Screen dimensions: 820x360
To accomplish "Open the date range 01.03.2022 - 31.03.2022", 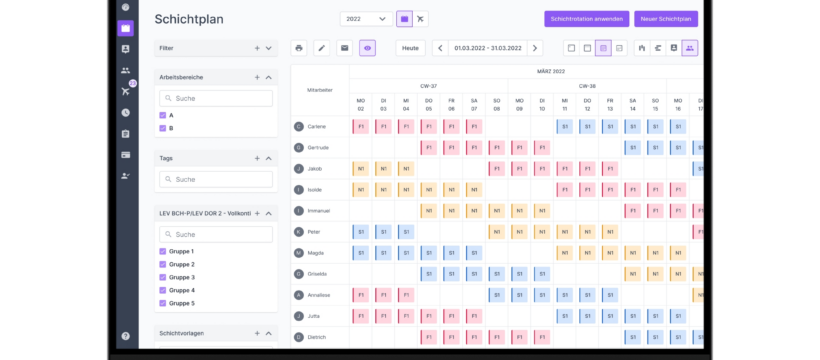I will (487, 48).
